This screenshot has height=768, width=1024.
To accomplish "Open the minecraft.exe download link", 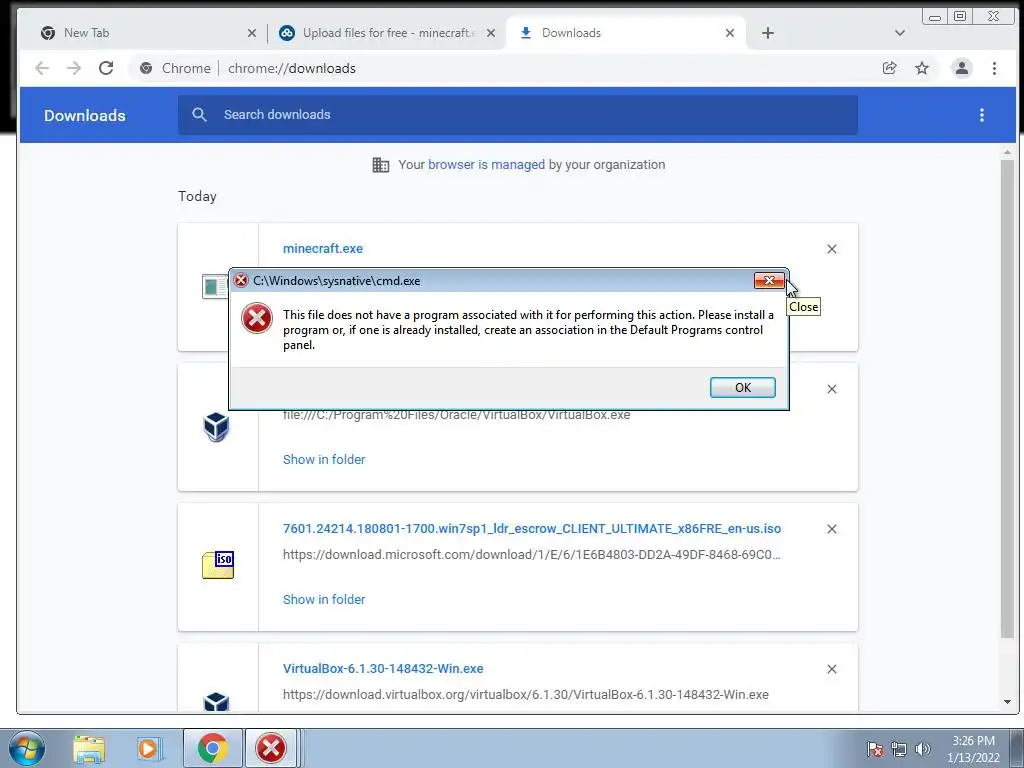I will tap(323, 248).
